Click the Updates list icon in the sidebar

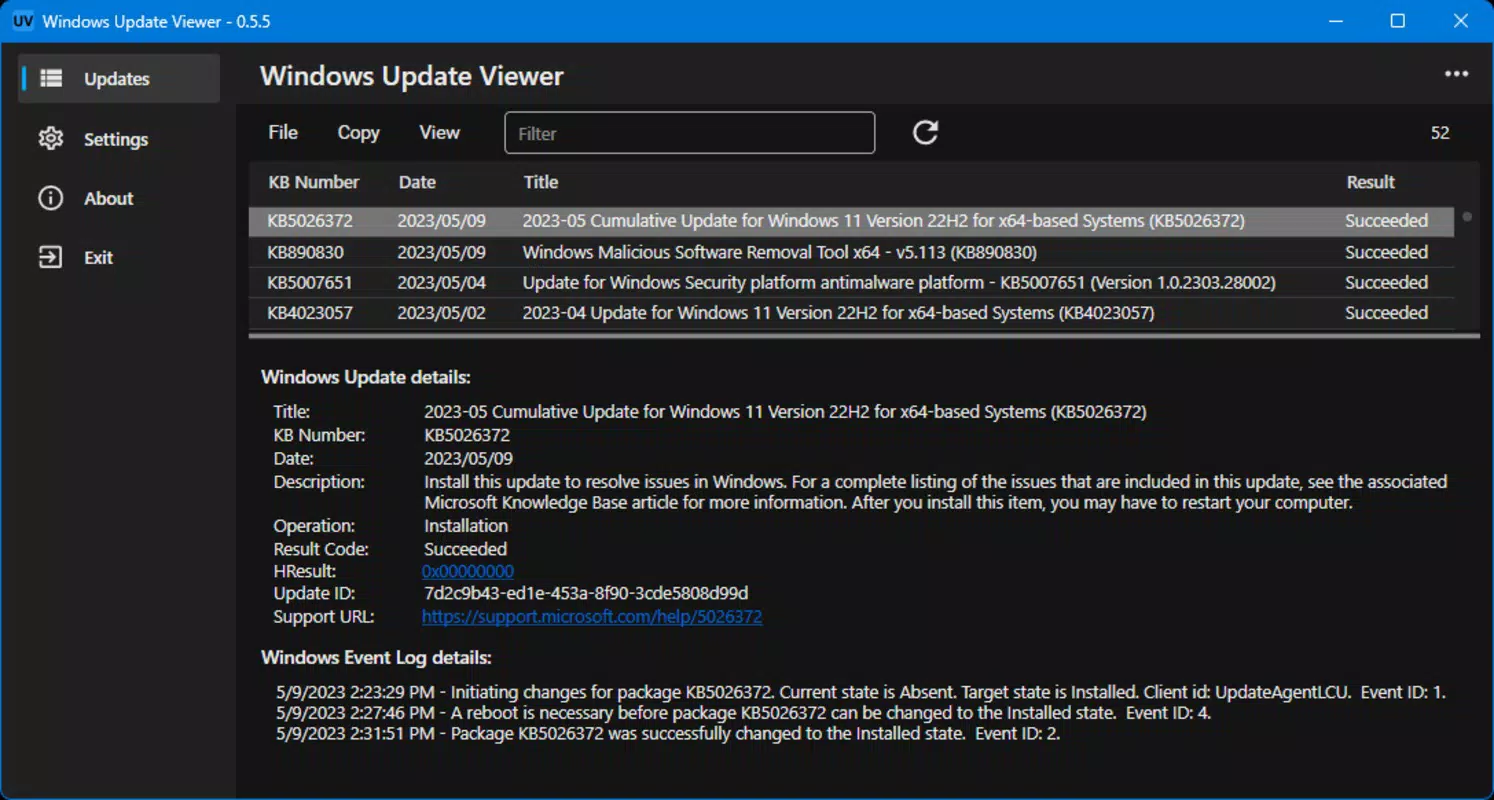(50, 78)
